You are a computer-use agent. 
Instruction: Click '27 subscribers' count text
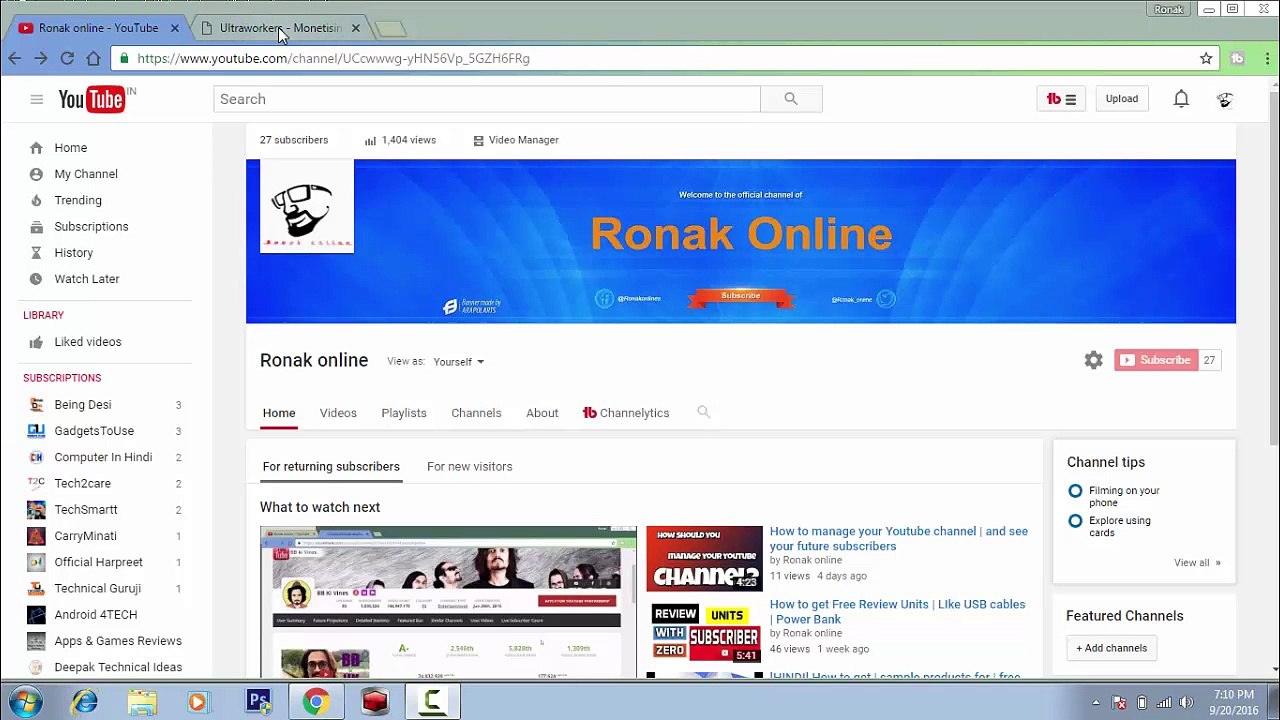(x=294, y=140)
